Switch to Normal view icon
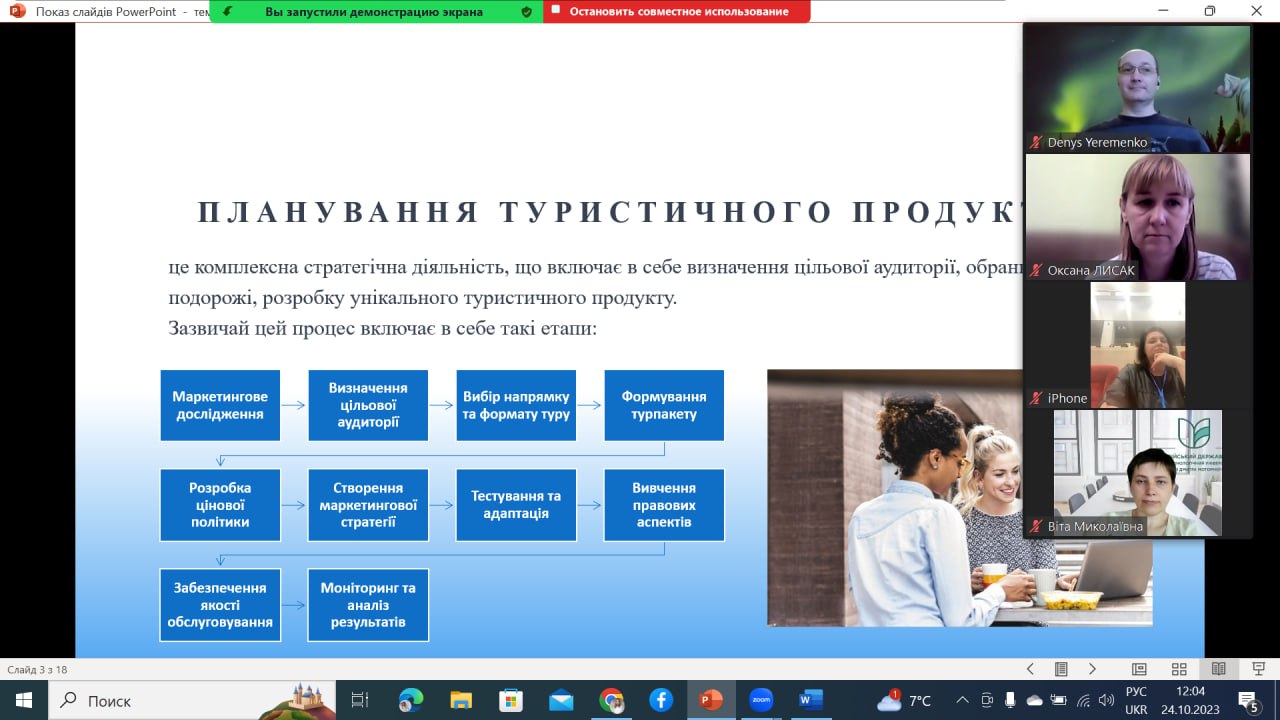The width and height of the screenshot is (1280, 720). pyautogui.click(x=1139, y=669)
